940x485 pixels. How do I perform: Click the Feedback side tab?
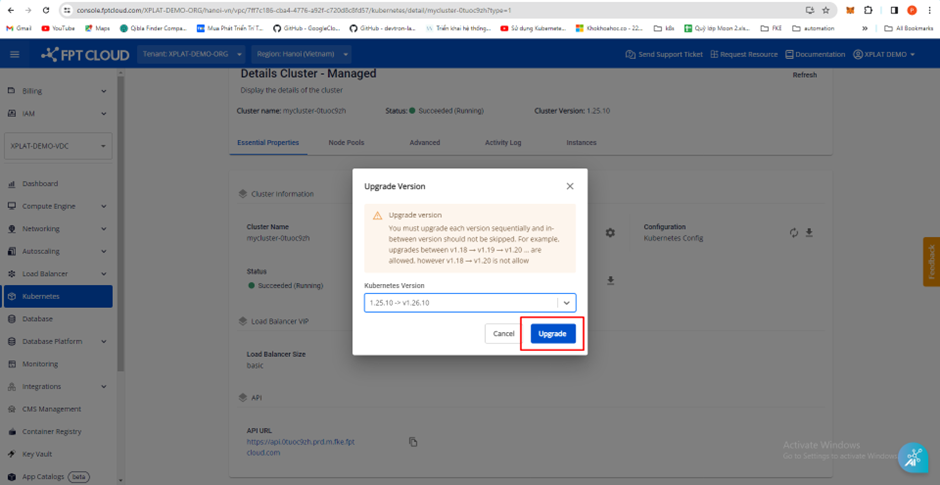click(x=931, y=261)
